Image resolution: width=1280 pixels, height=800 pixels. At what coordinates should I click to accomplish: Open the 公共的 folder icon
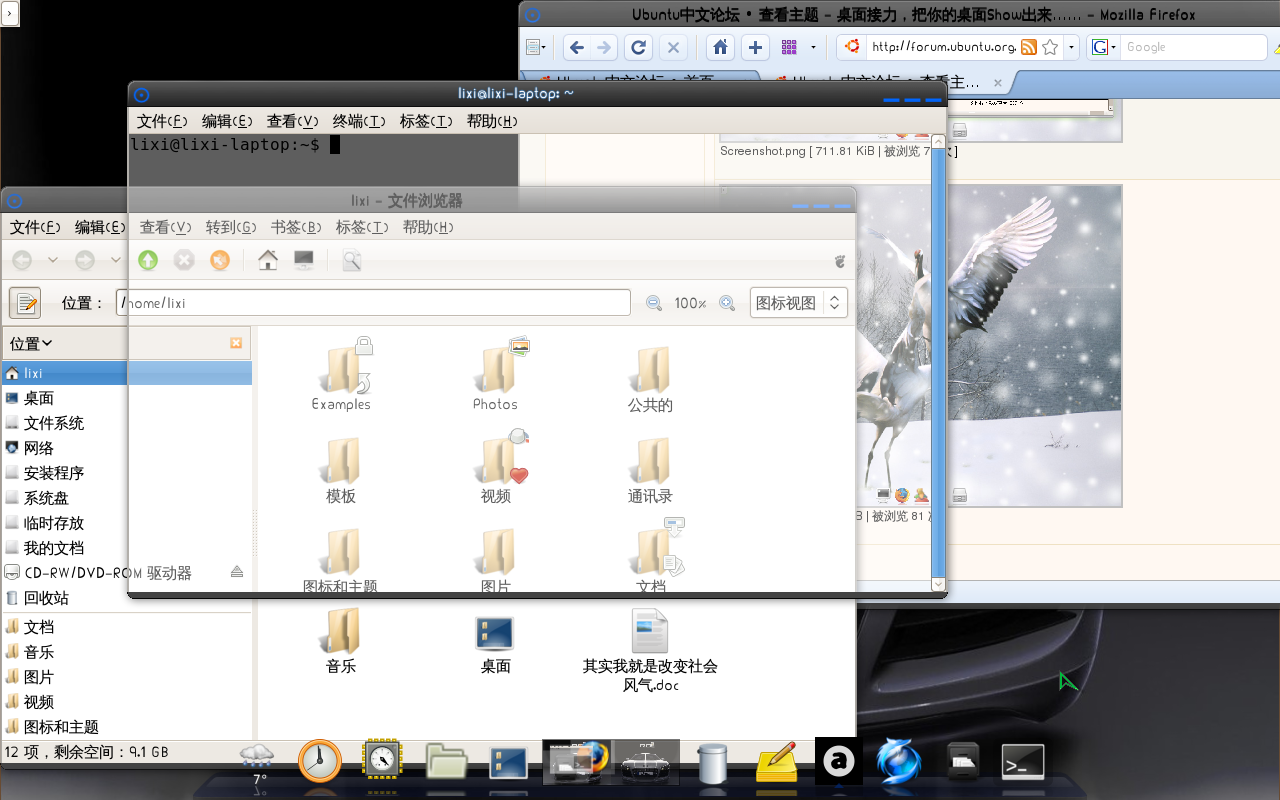click(x=650, y=378)
